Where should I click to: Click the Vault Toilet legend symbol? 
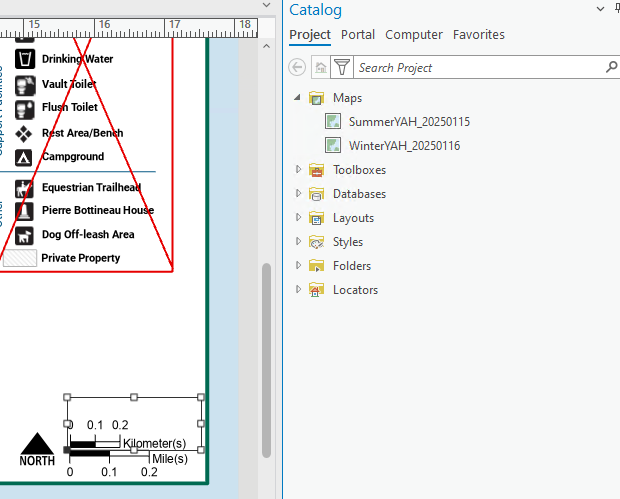tap(25, 85)
